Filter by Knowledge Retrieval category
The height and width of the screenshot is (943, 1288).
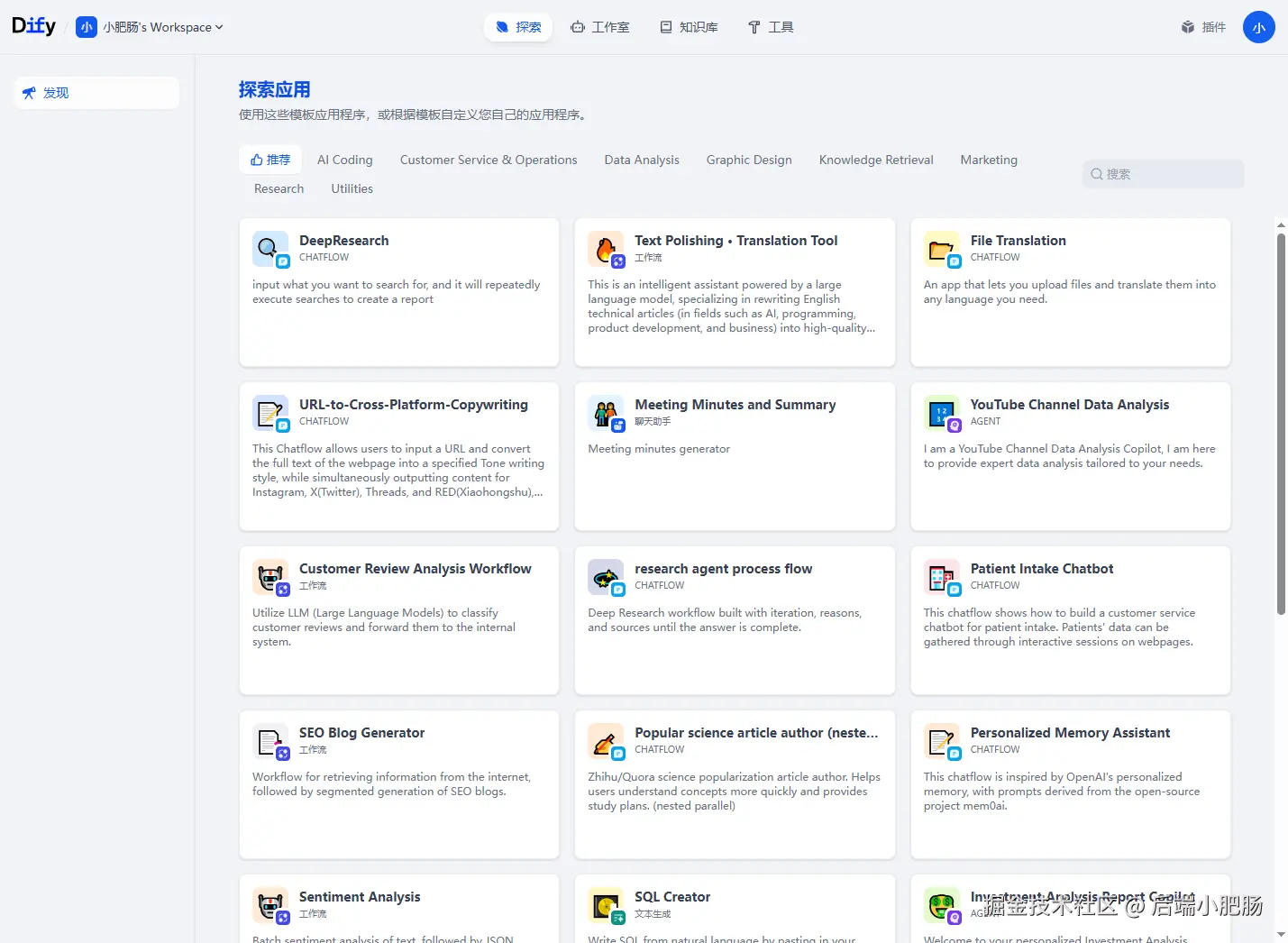point(876,160)
